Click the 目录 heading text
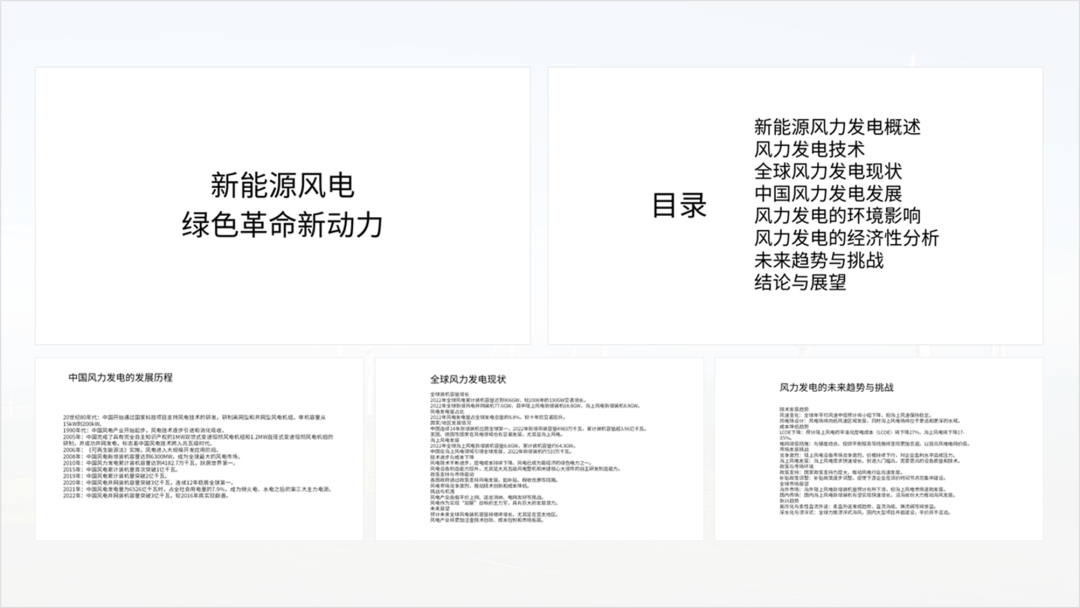1080x608 pixels. click(679, 205)
